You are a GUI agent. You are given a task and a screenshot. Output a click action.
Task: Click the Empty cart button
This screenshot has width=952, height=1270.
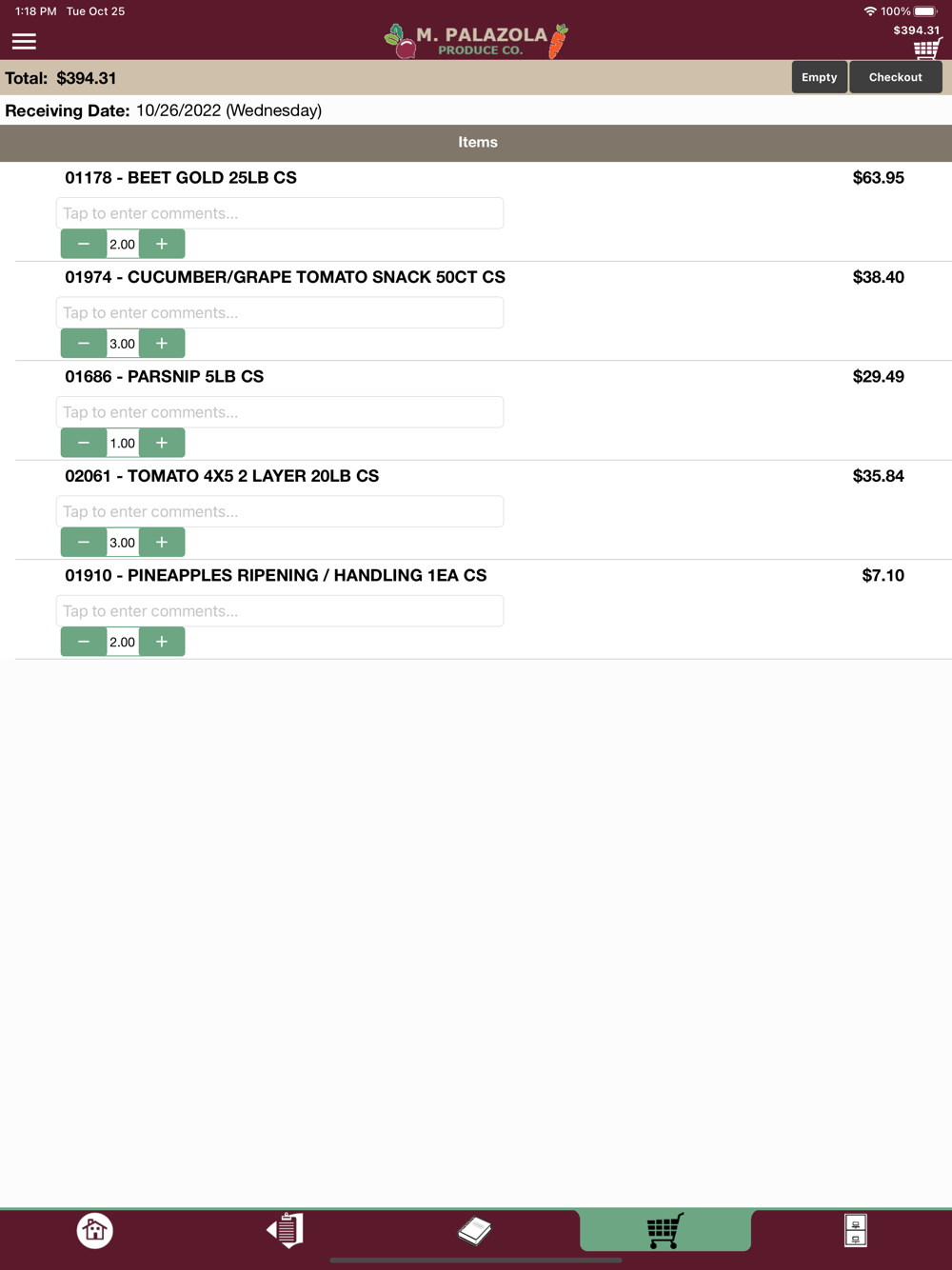(x=819, y=77)
